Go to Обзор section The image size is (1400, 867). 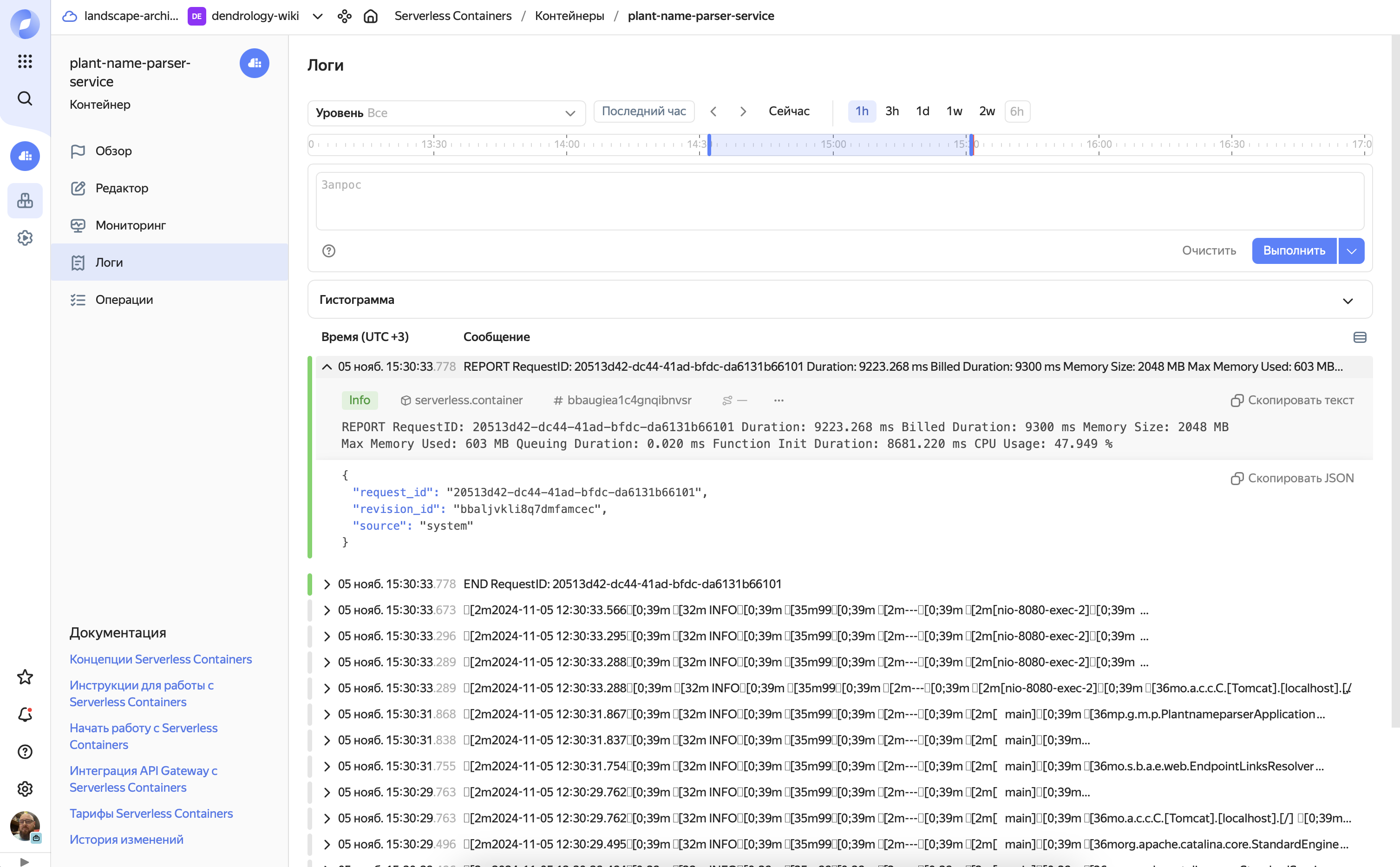170,151
